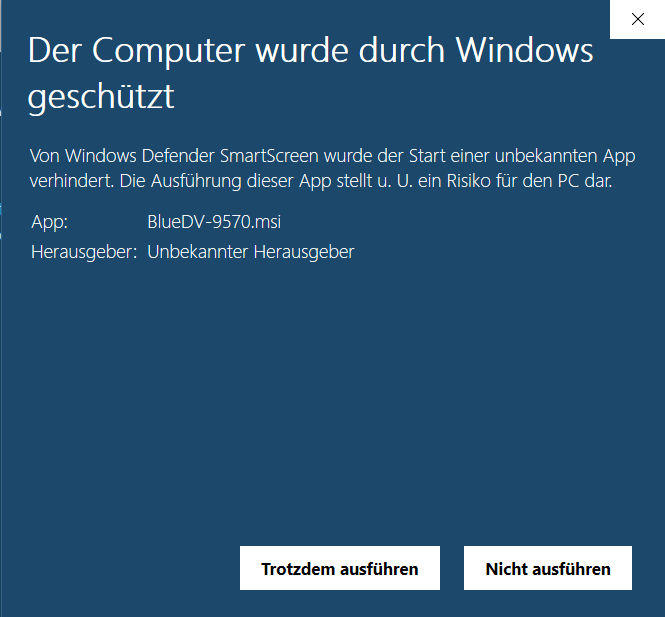Viewport: 665px width, 617px height.
Task: Select the "Unbekannter Herausgeber" publisher text
Action: click(251, 252)
